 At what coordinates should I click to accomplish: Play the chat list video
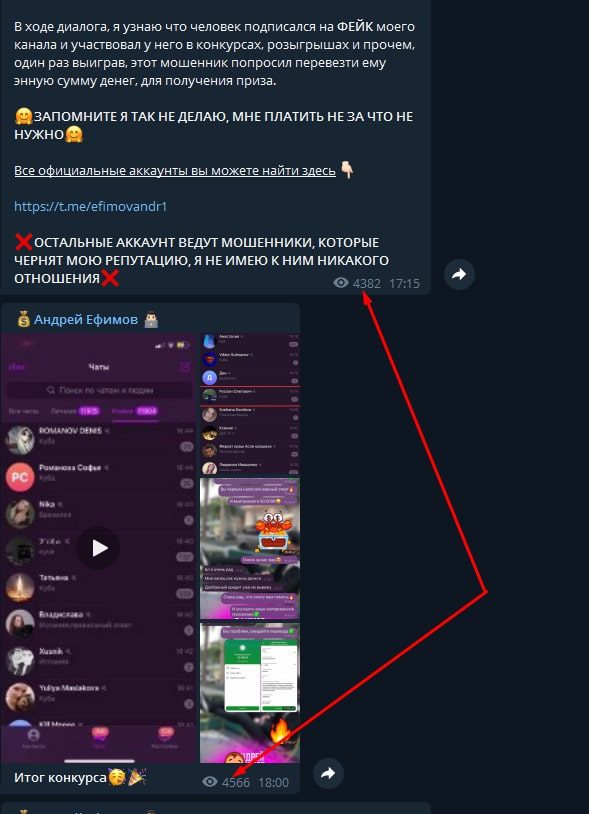pos(98,548)
